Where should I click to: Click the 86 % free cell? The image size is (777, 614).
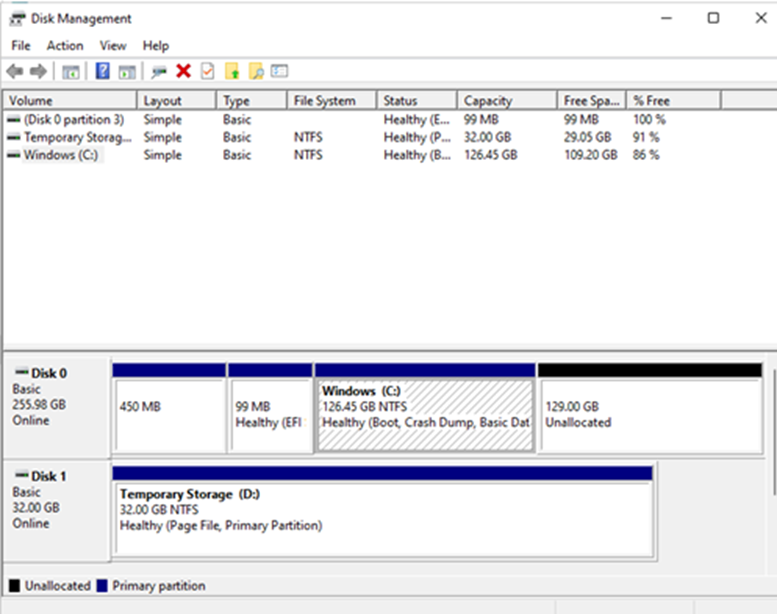tap(646, 155)
